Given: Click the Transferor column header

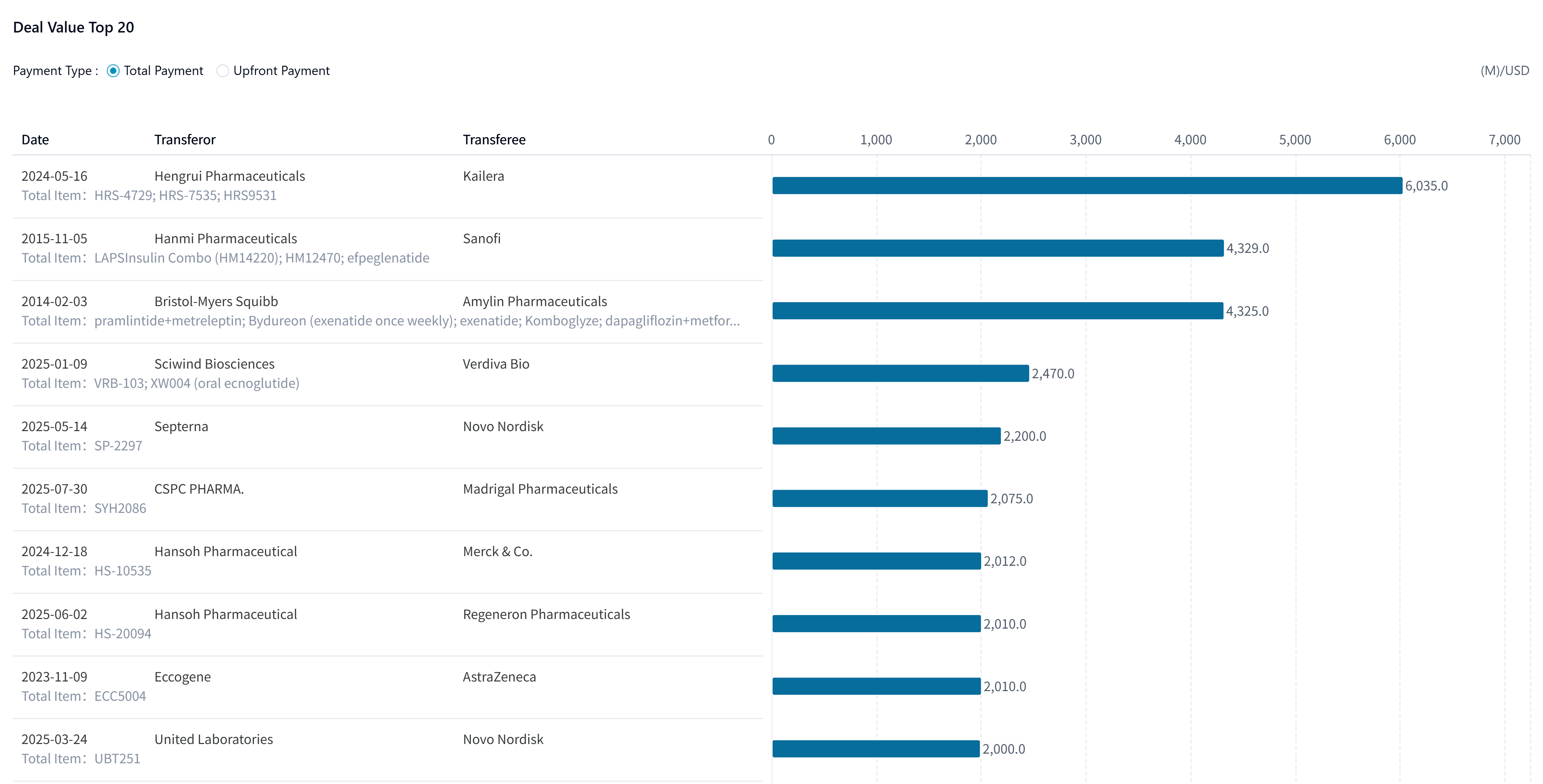Looking at the screenshot, I should click(185, 140).
